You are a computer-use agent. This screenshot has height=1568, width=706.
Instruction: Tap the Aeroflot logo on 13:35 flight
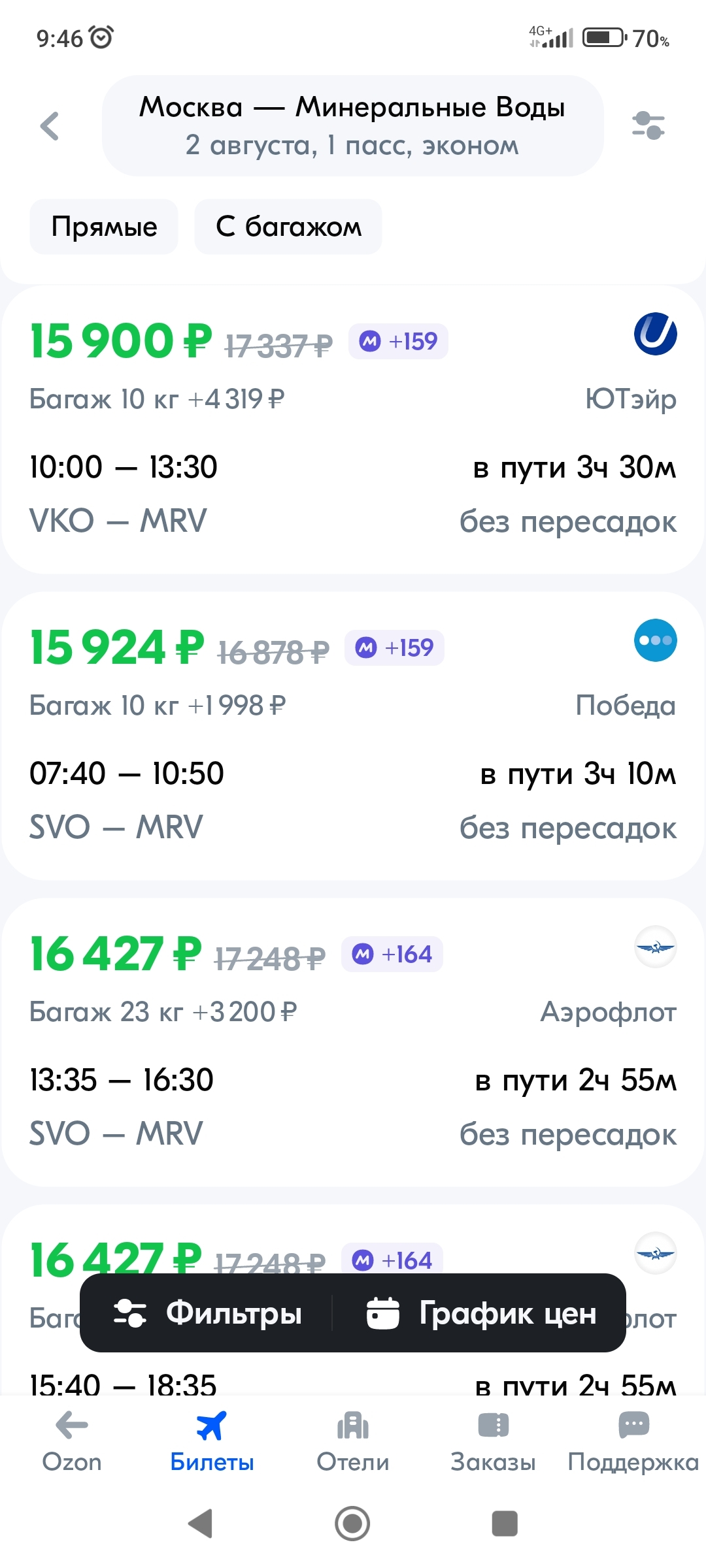pyautogui.click(x=655, y=947)
